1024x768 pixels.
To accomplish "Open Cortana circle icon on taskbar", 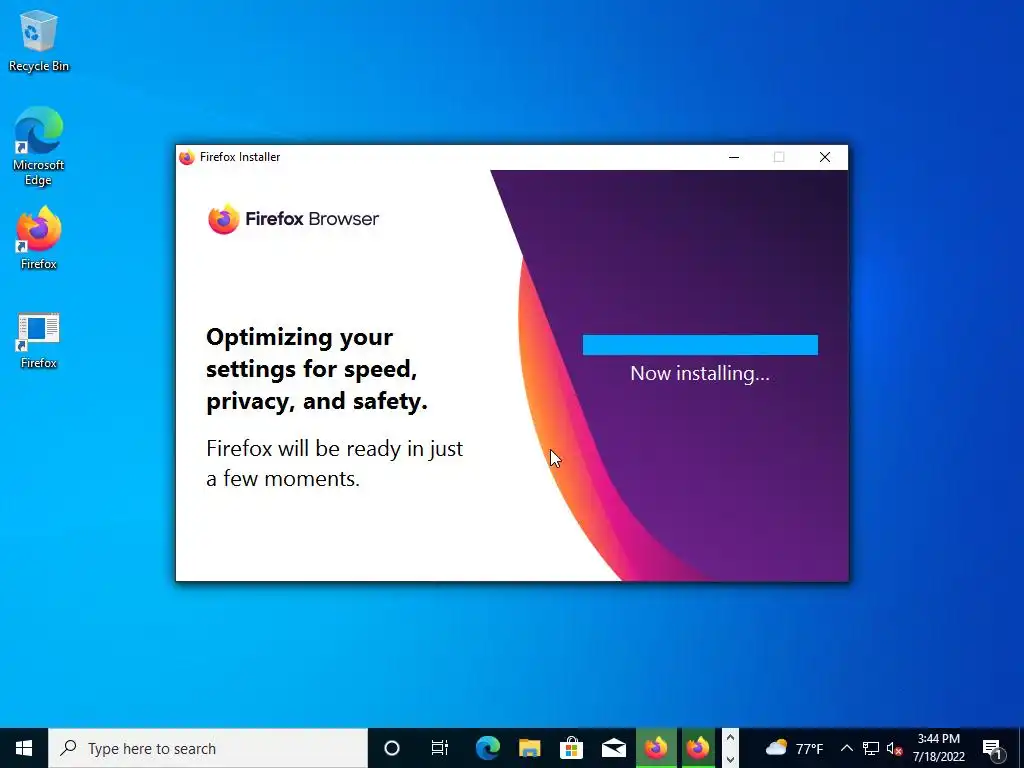I will pos(392,748).
